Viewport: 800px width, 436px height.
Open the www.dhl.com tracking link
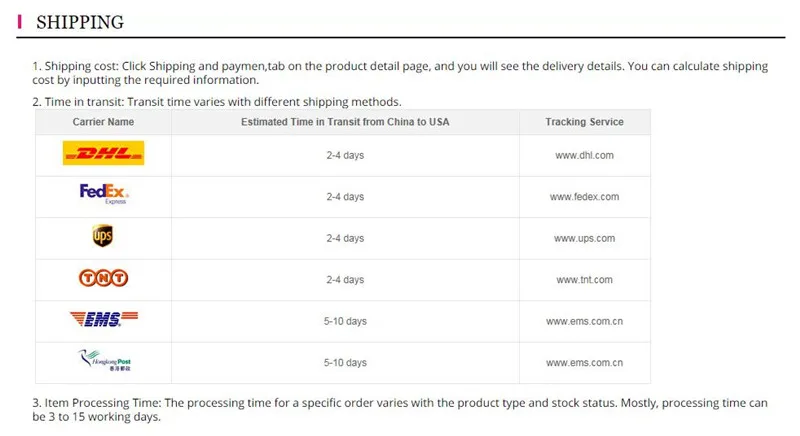tap(584, 156)
